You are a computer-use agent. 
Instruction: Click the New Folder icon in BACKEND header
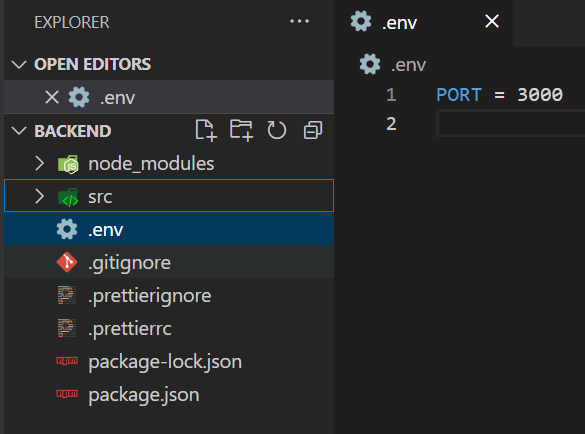pos(241,131)
